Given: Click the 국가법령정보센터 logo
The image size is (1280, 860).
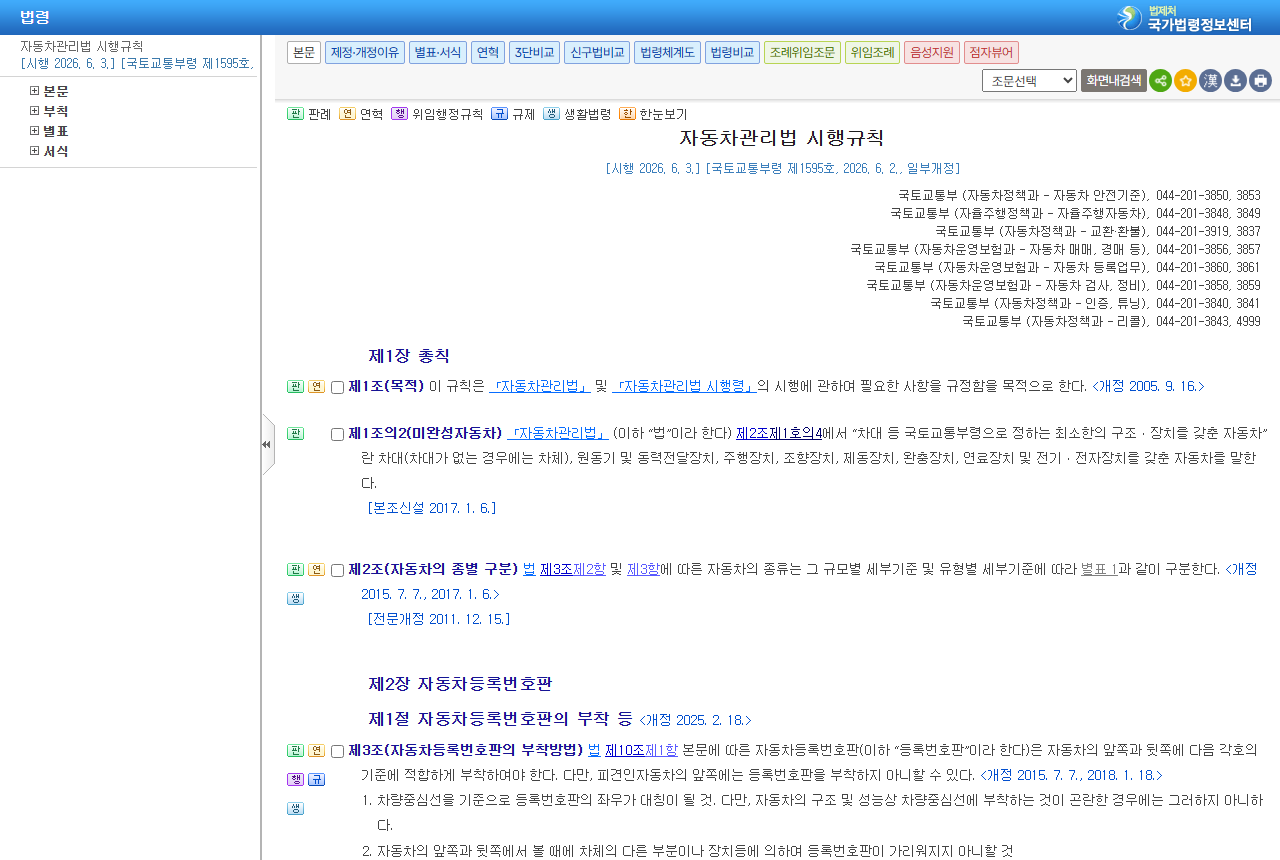Looking at the screenshot, I should tap(1185, 17).
